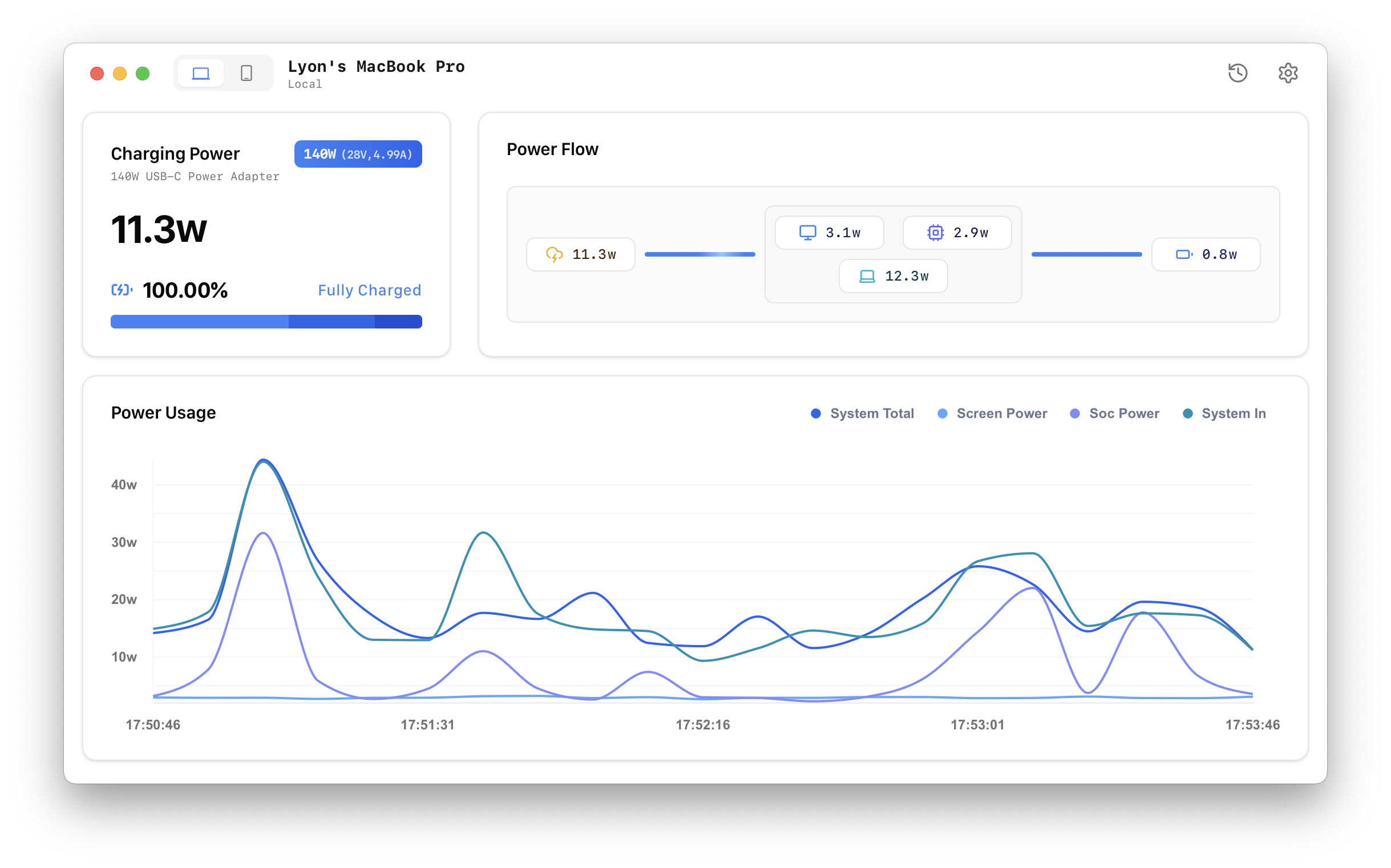
Task: Toggle the Soc Power legend series
Action: click(1115, 413)
